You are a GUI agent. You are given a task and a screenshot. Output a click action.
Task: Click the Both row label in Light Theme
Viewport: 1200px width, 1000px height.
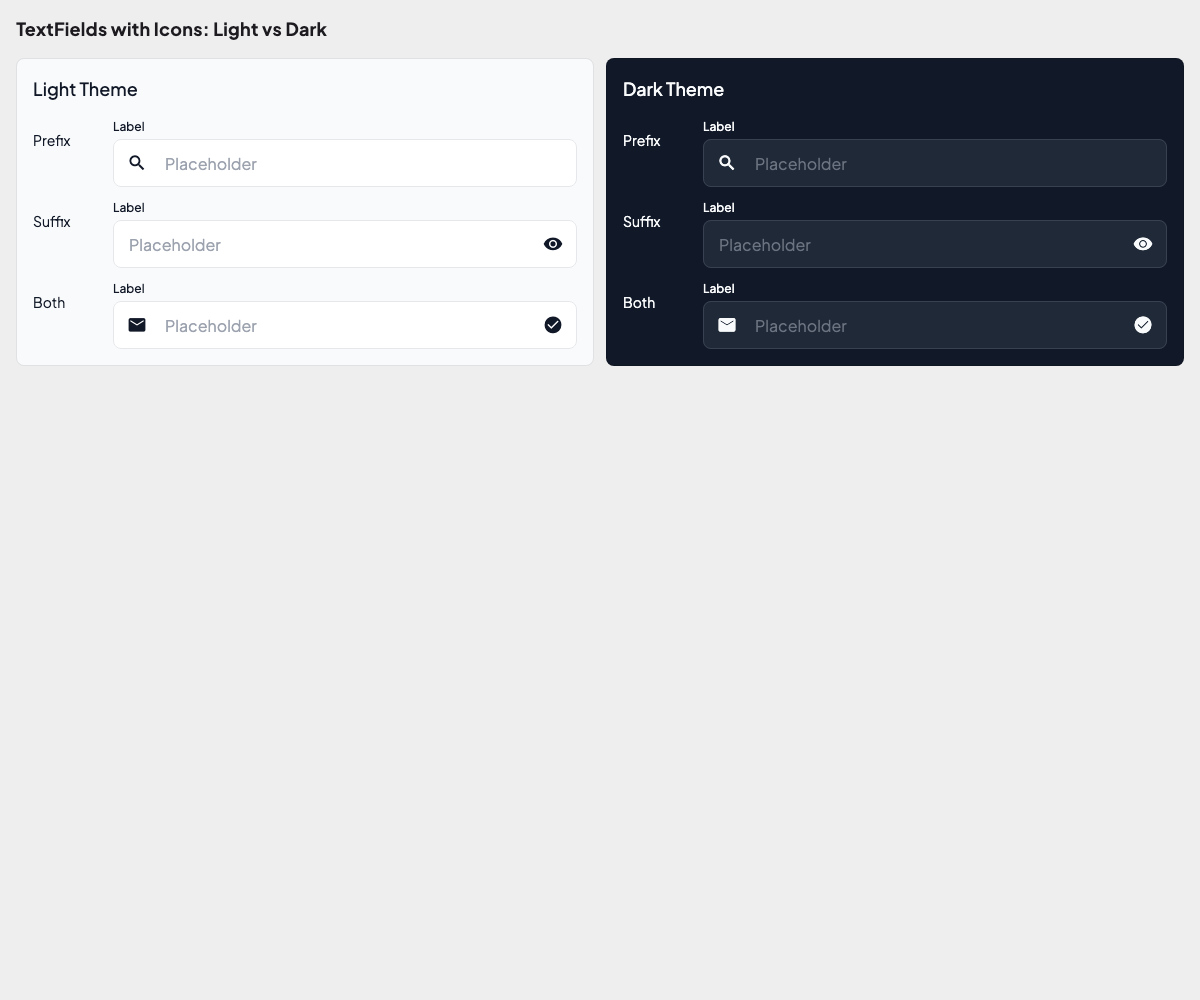49,303
